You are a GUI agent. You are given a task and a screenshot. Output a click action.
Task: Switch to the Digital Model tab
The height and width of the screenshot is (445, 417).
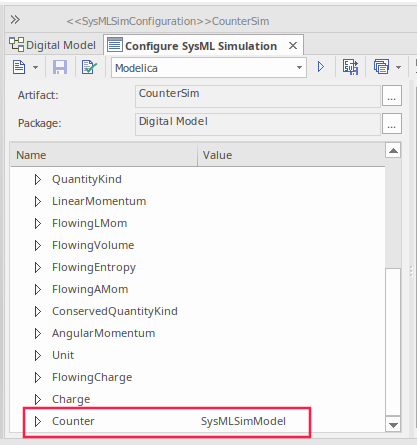(53, 45)
